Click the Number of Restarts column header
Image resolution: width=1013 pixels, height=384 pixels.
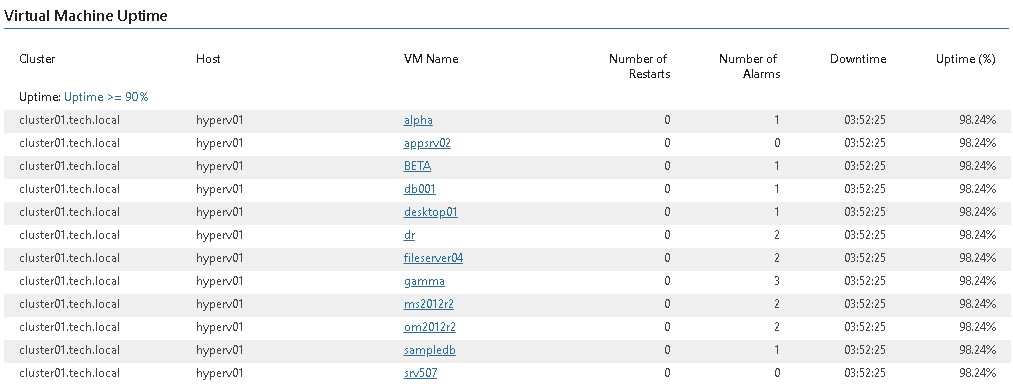(x=640, y=67)
